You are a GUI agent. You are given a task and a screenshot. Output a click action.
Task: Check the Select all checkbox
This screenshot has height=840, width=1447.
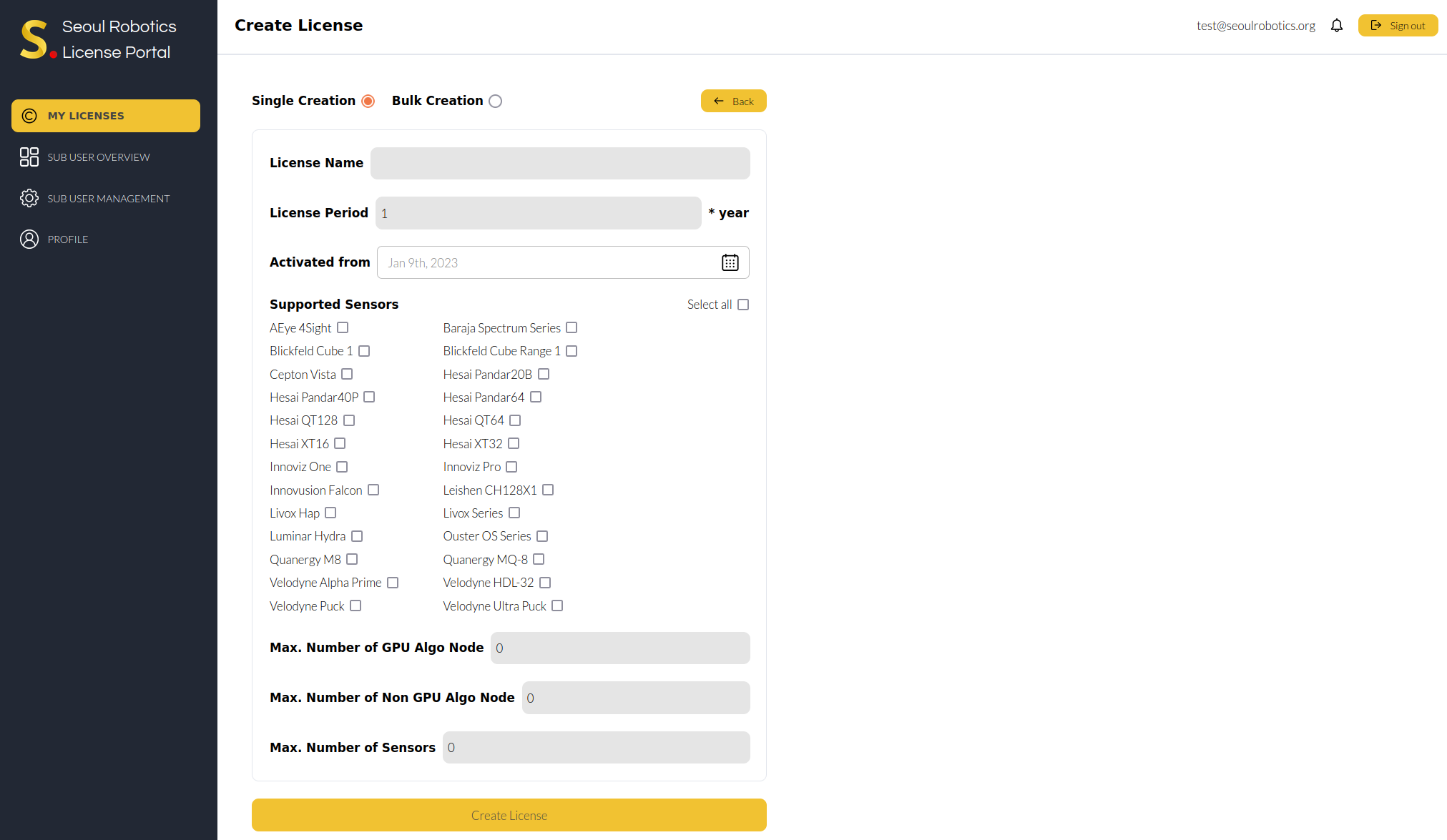(x=743, y=305)
